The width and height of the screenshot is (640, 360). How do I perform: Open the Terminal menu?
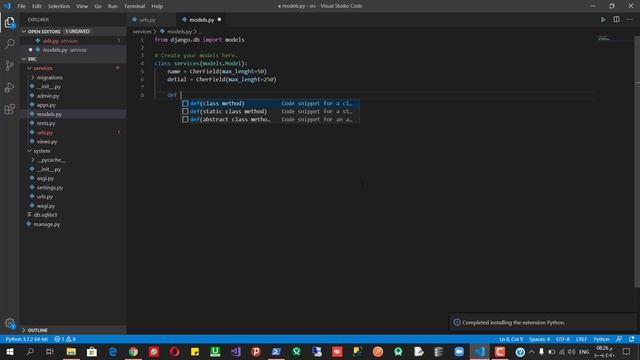click(x=134, y=6)
